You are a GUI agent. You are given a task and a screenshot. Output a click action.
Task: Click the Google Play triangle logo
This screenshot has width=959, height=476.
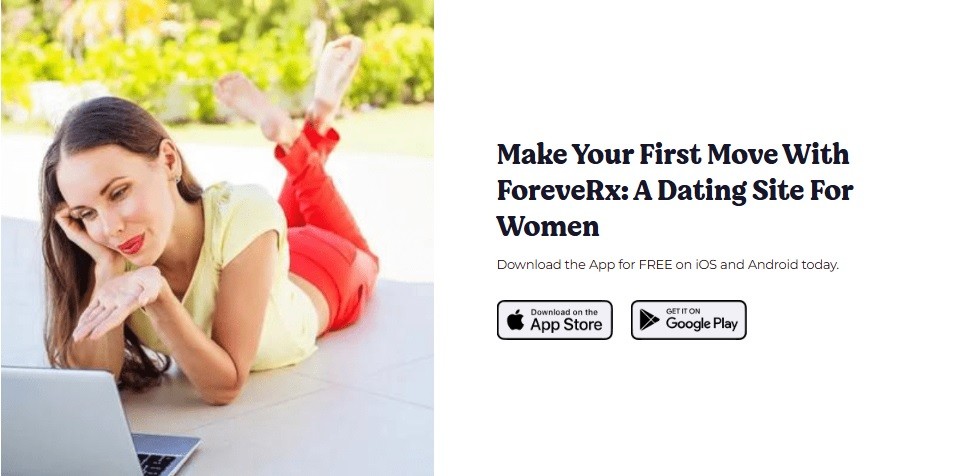(649, 319)
